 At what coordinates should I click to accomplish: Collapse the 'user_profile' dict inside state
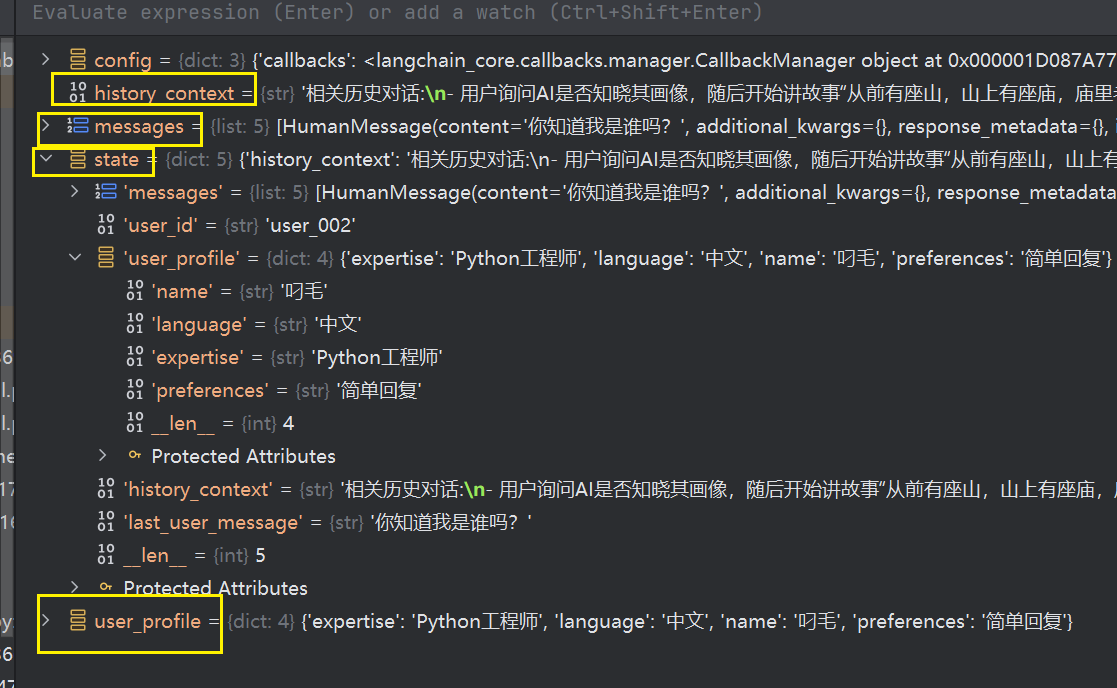tap(75, 258)
